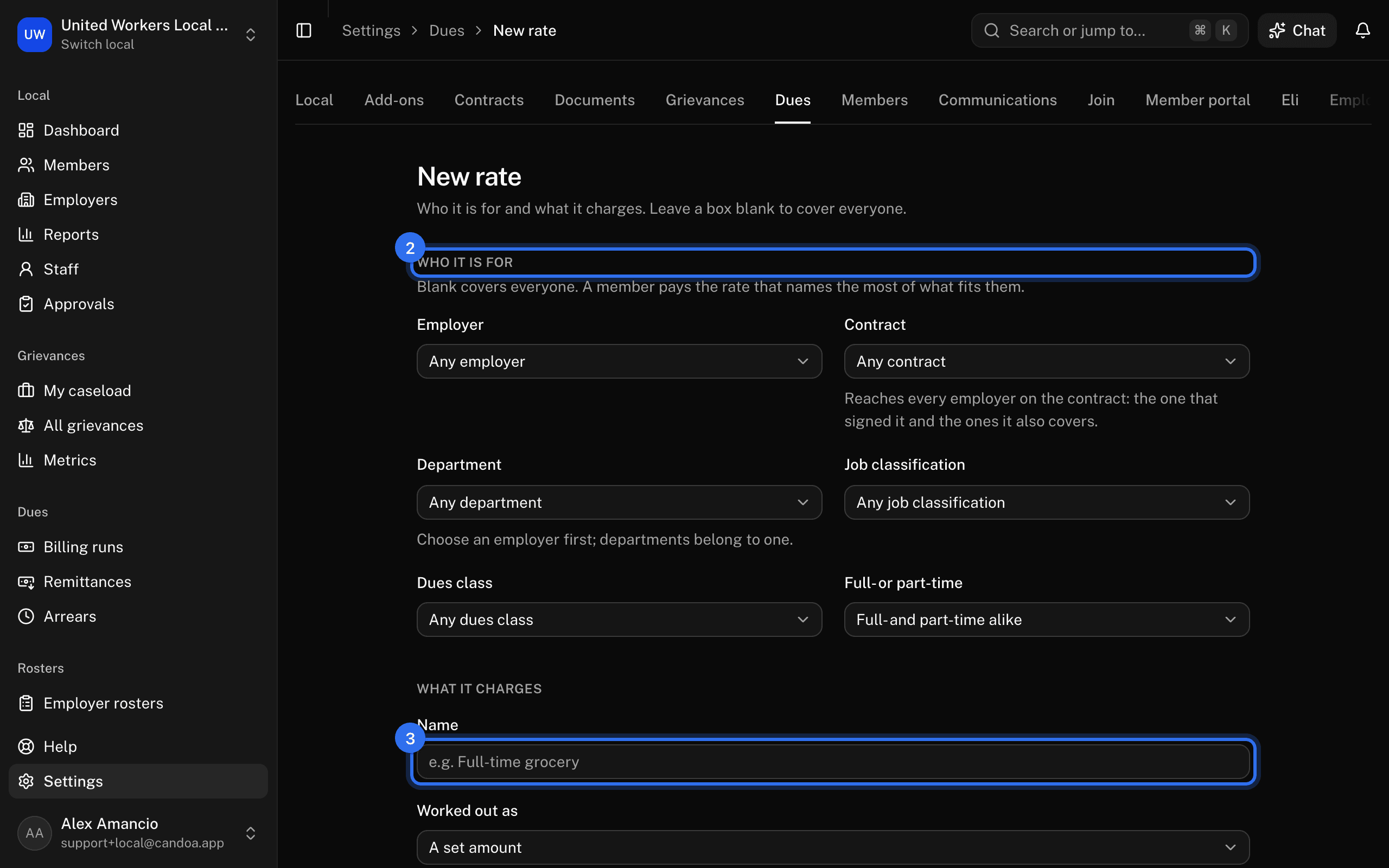Open the Any department dropdown
Image resolution: width=1389 pixels, height=868 pixels.
tap(619, 502)
